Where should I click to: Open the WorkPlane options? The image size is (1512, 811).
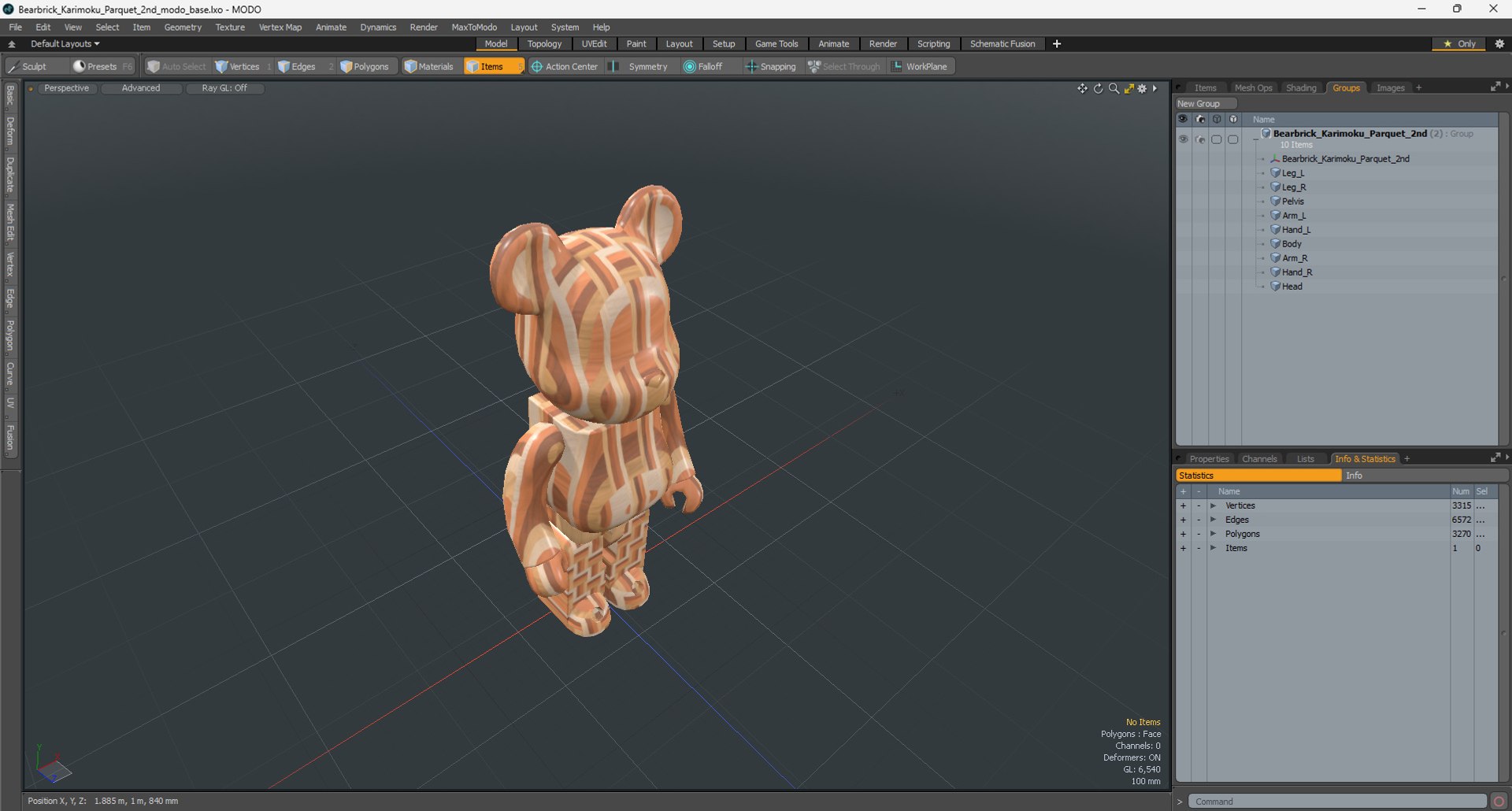(920, 66)
